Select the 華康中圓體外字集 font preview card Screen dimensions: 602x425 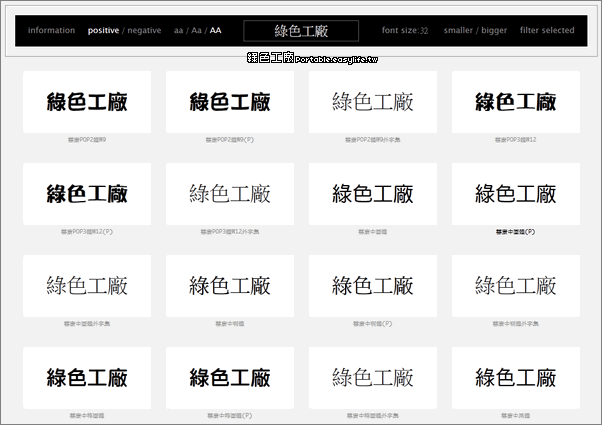pos(87,286)
